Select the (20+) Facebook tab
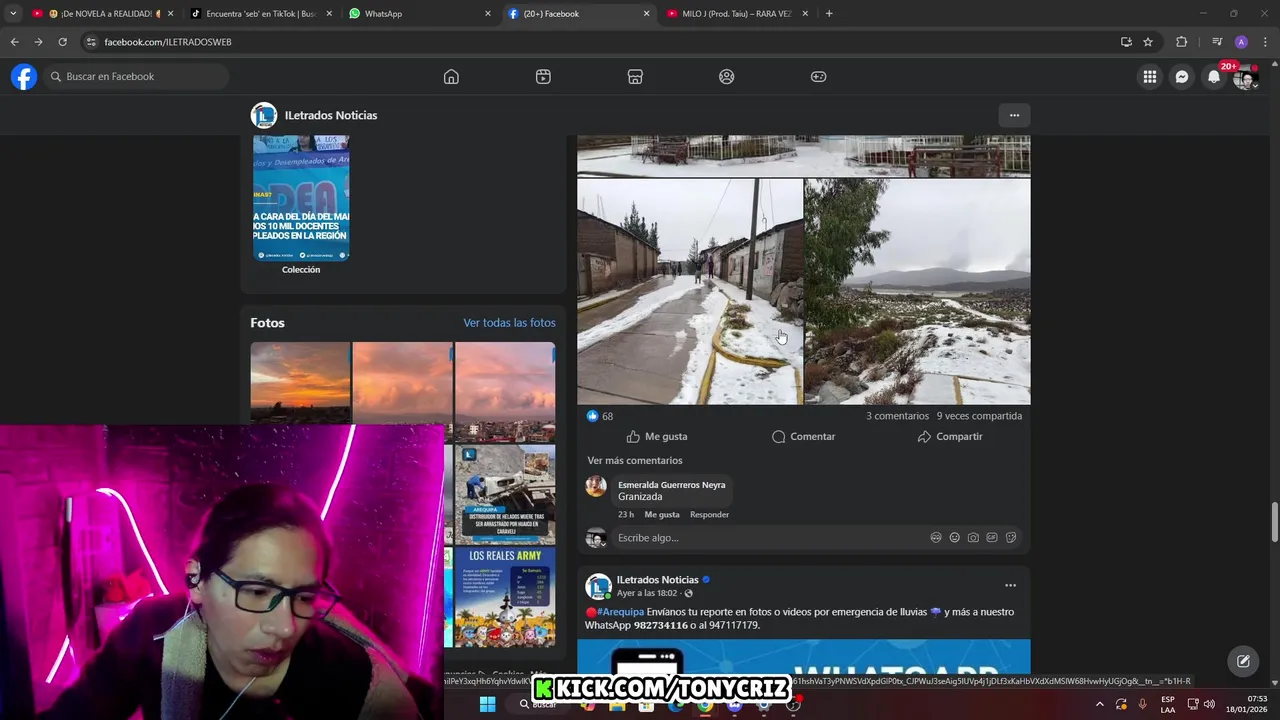The height and width of the screenshot is (720, 1280). click(578, 14)
